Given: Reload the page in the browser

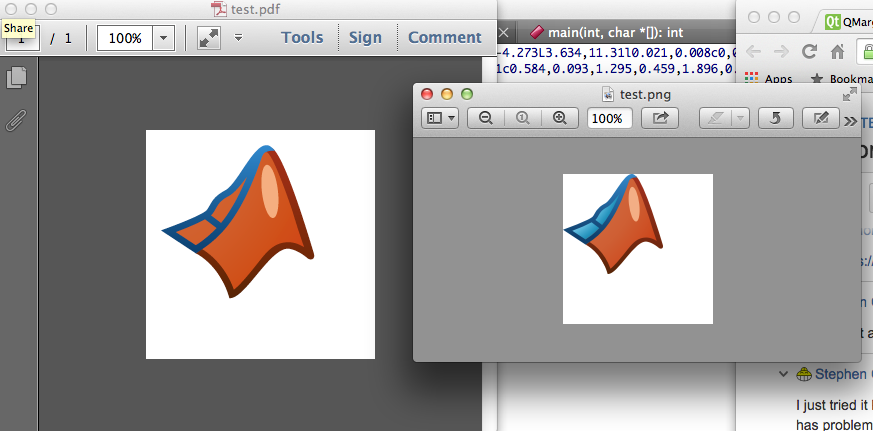Looking at the screenshot, I should [809, 52].
